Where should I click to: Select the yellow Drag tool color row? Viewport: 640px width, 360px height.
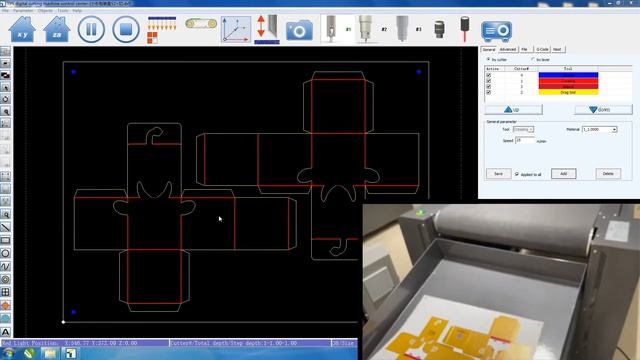click(568, 92)
